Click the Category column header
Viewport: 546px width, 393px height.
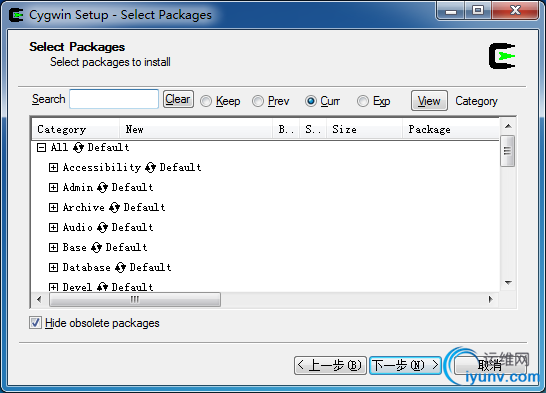pos(76,129)
